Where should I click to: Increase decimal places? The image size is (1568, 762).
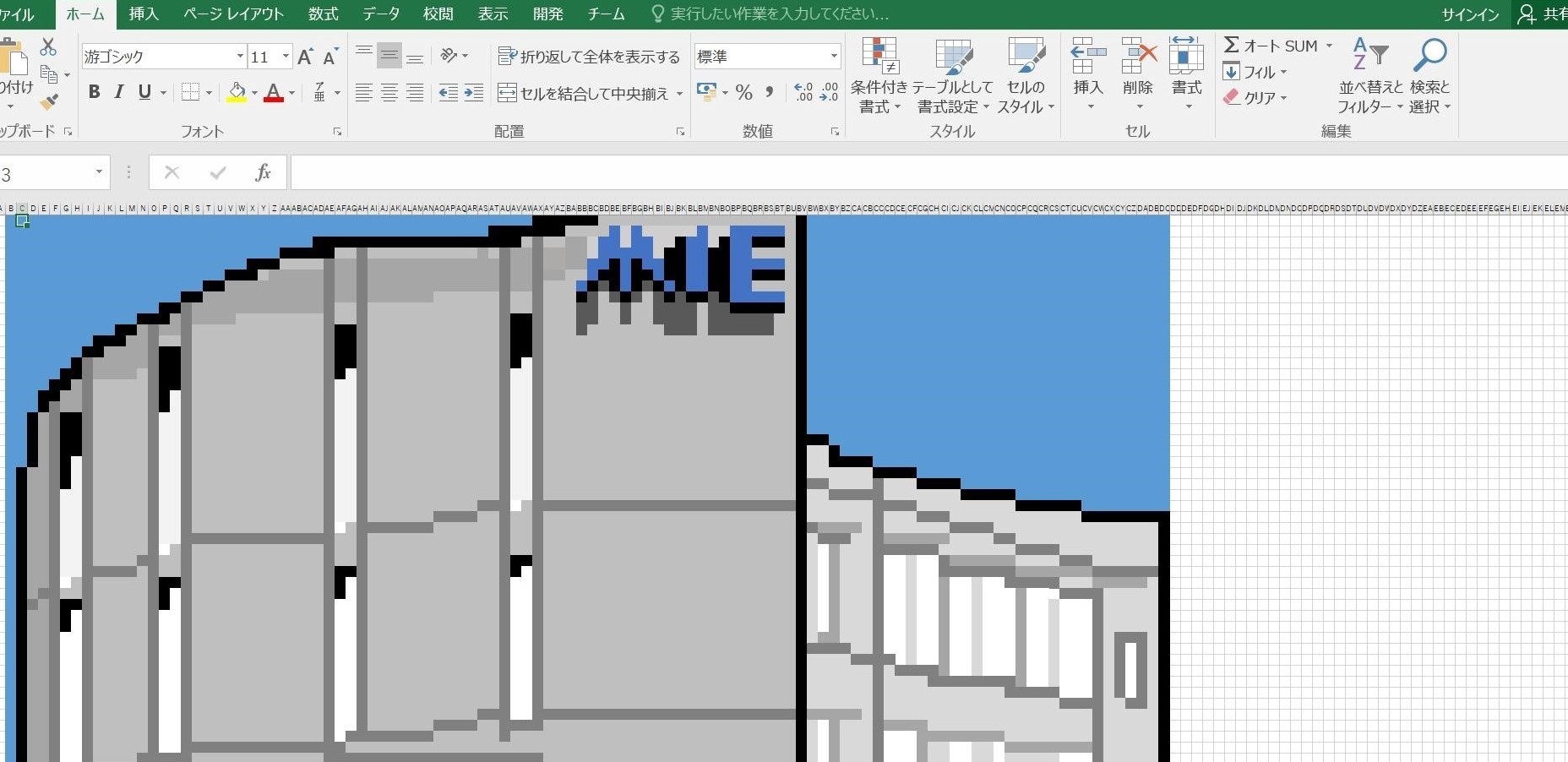[x=803, y=92]
